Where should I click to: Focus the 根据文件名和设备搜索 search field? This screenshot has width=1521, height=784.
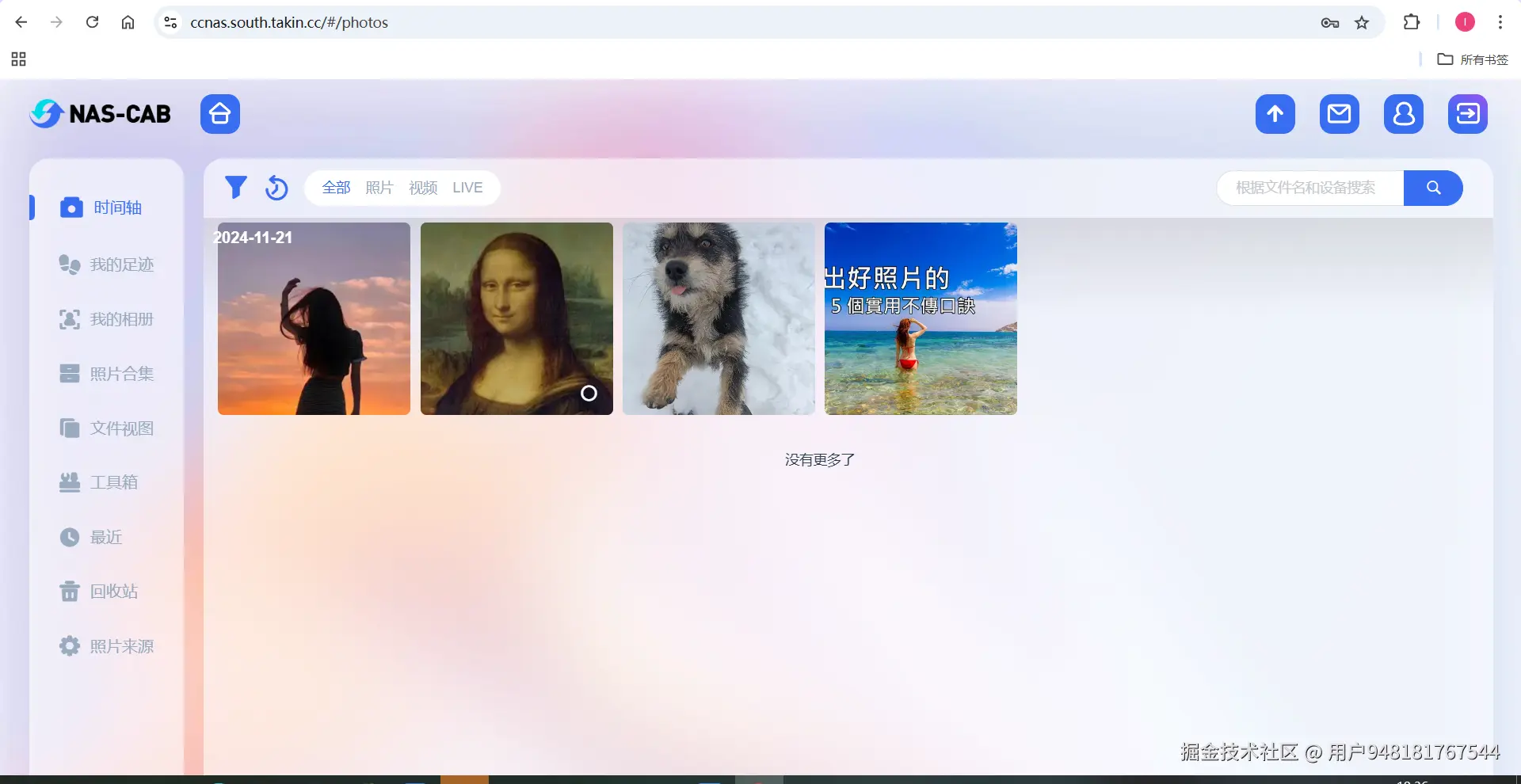1310,188
